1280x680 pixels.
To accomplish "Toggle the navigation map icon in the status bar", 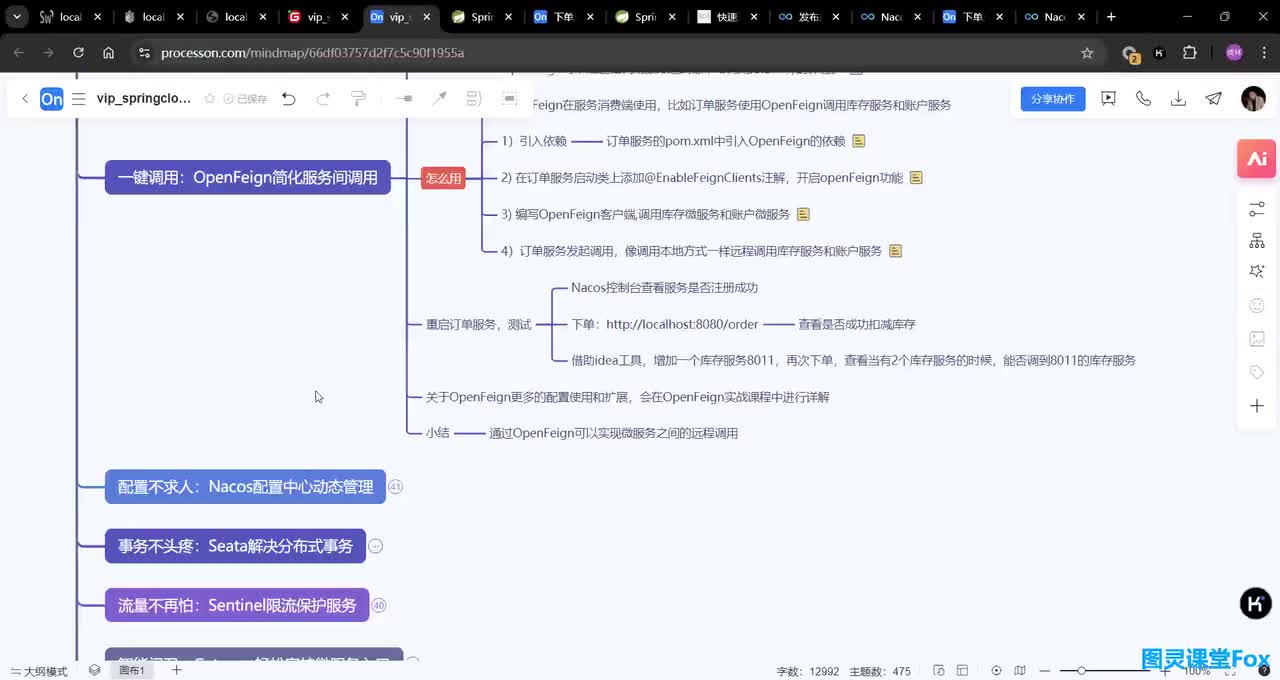I will (1020, 671).
